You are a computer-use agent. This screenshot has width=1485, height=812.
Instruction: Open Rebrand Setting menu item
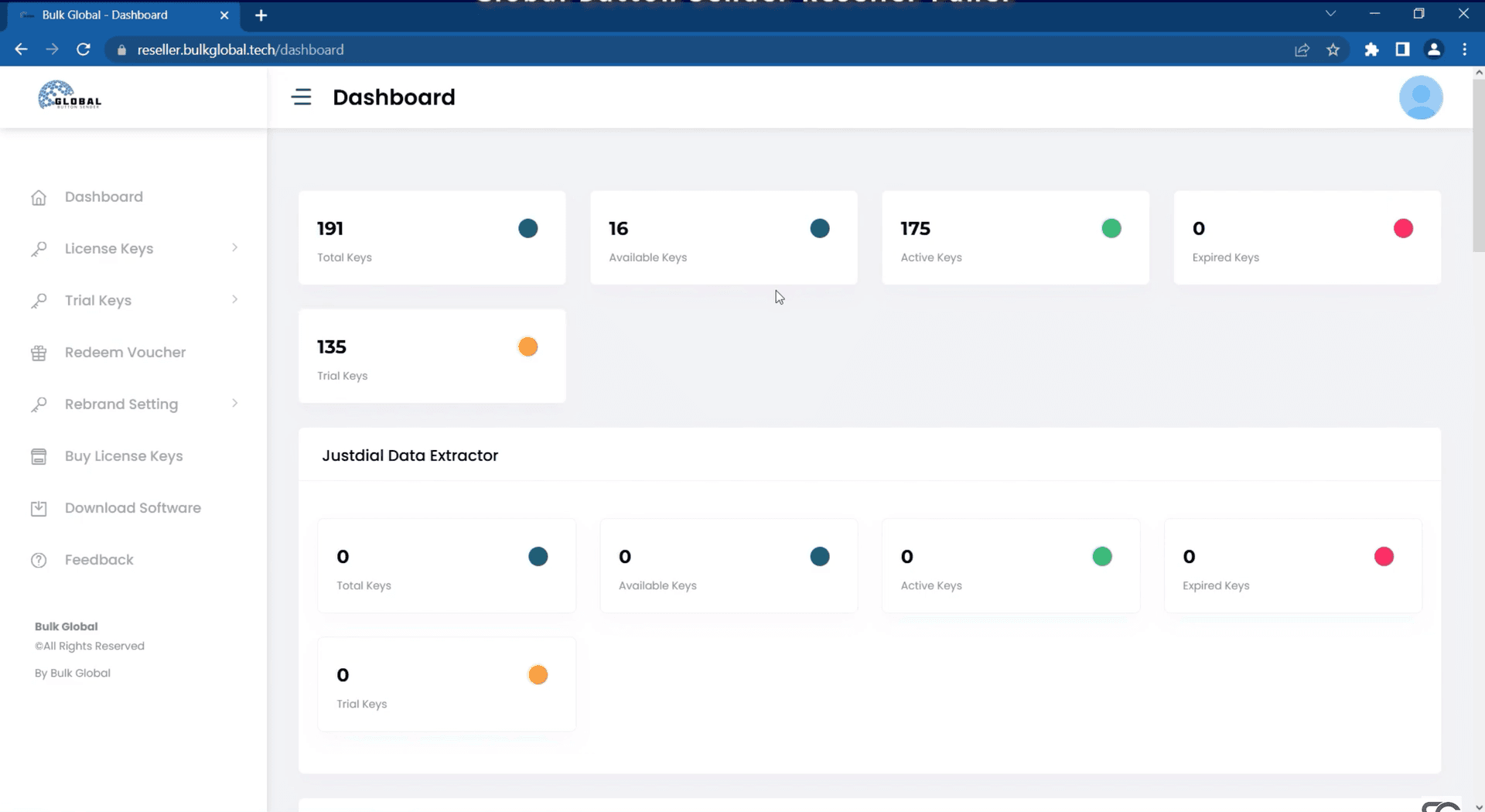click(121, 404)
